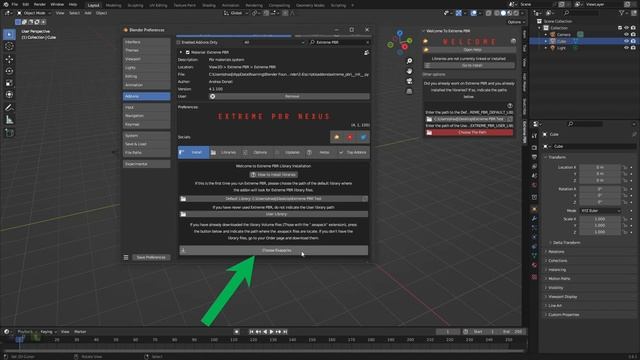Screen dimensions: 640x360
Task: Click the red Choose The Path button
Action: tap(469, 132)
